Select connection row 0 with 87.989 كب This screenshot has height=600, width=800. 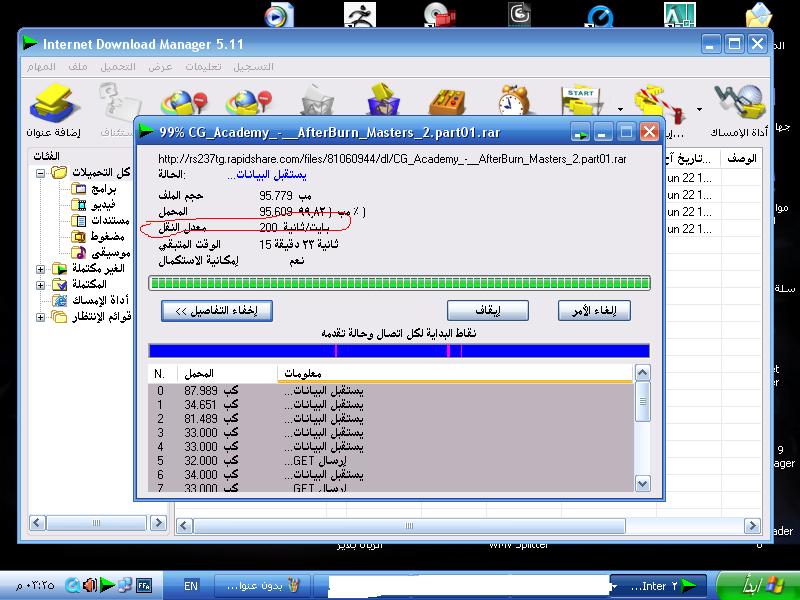(391, 390)
